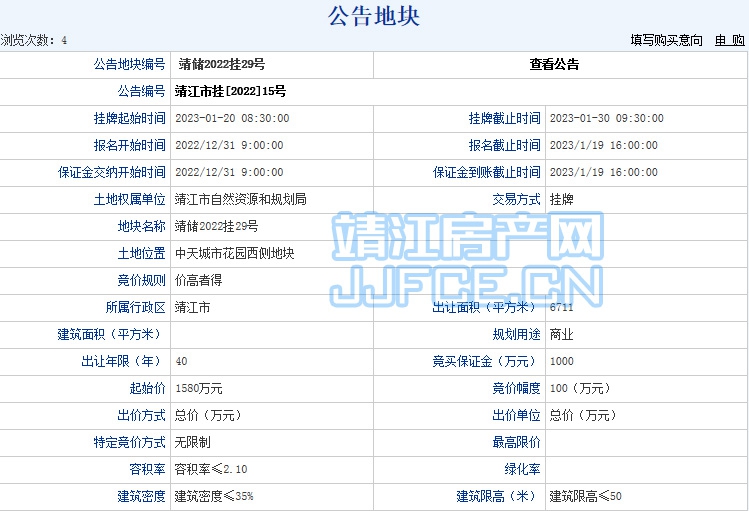Select announcement number 靖江市挂[2022]15号

click(230, 91)
